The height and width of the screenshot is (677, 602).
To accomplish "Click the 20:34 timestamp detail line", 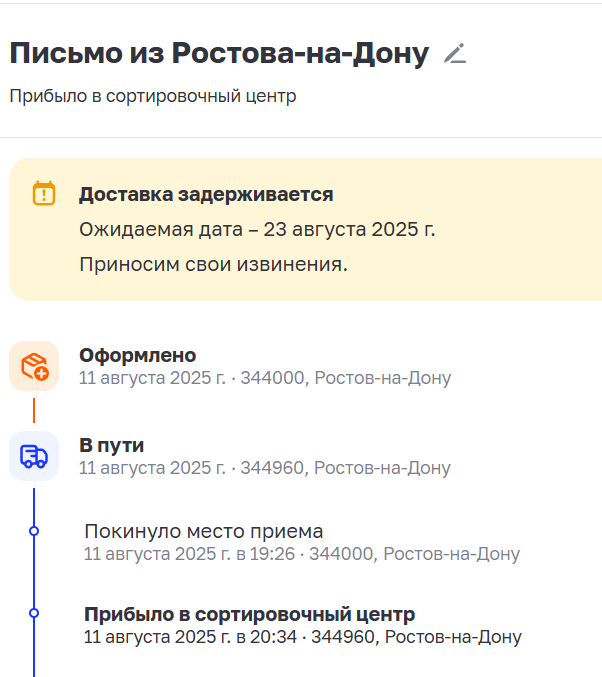I will tap(302, 637).
